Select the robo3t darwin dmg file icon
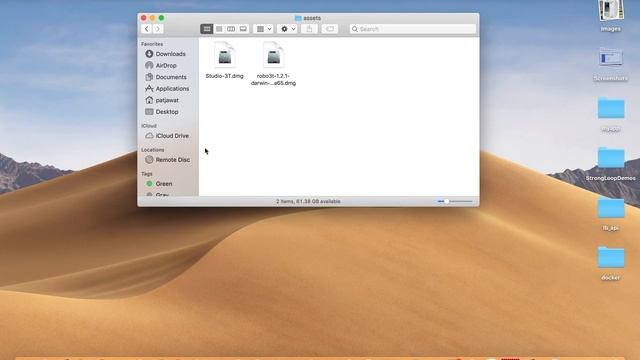Viewport: 640px width, 360px height. tap(273, 55)
